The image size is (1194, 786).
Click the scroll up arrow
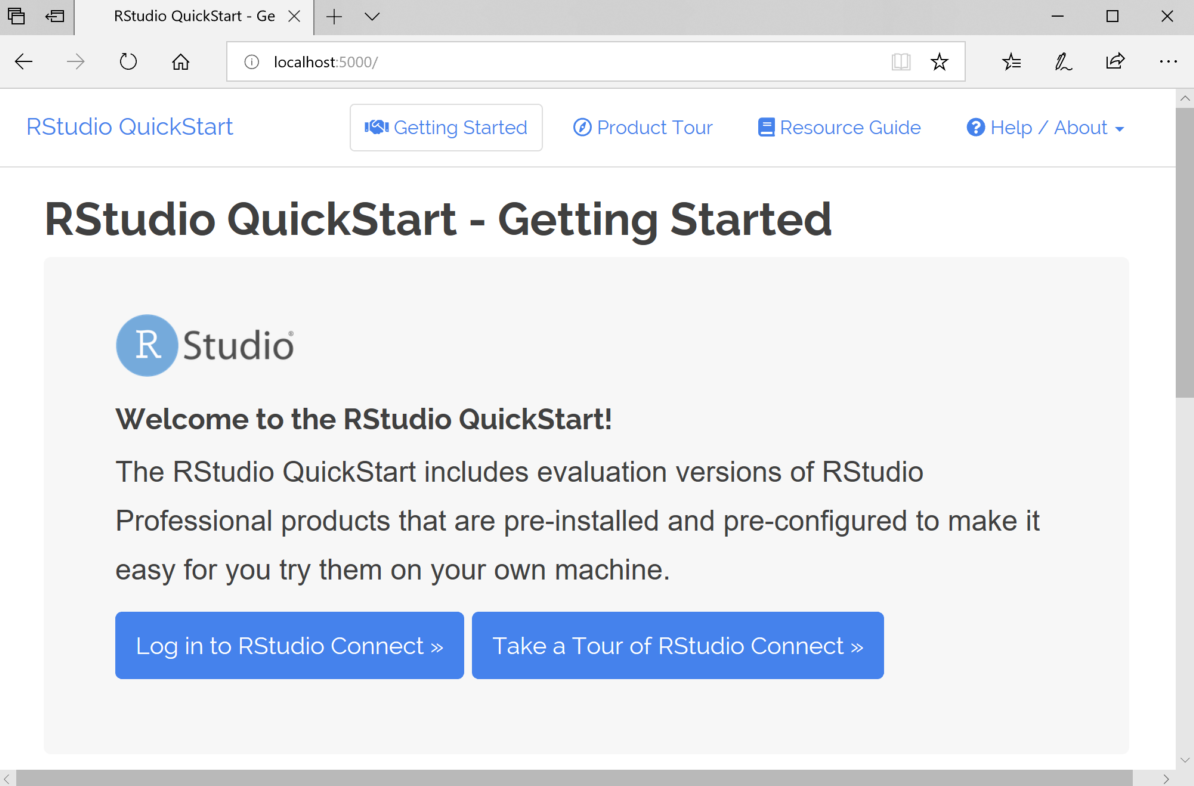click(x=1185, y=98)
